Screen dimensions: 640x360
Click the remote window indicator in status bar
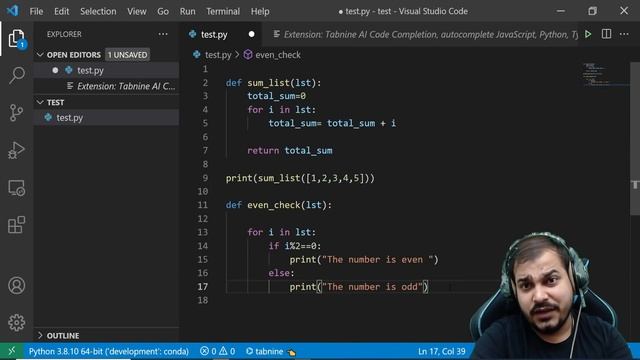(11, 351)
